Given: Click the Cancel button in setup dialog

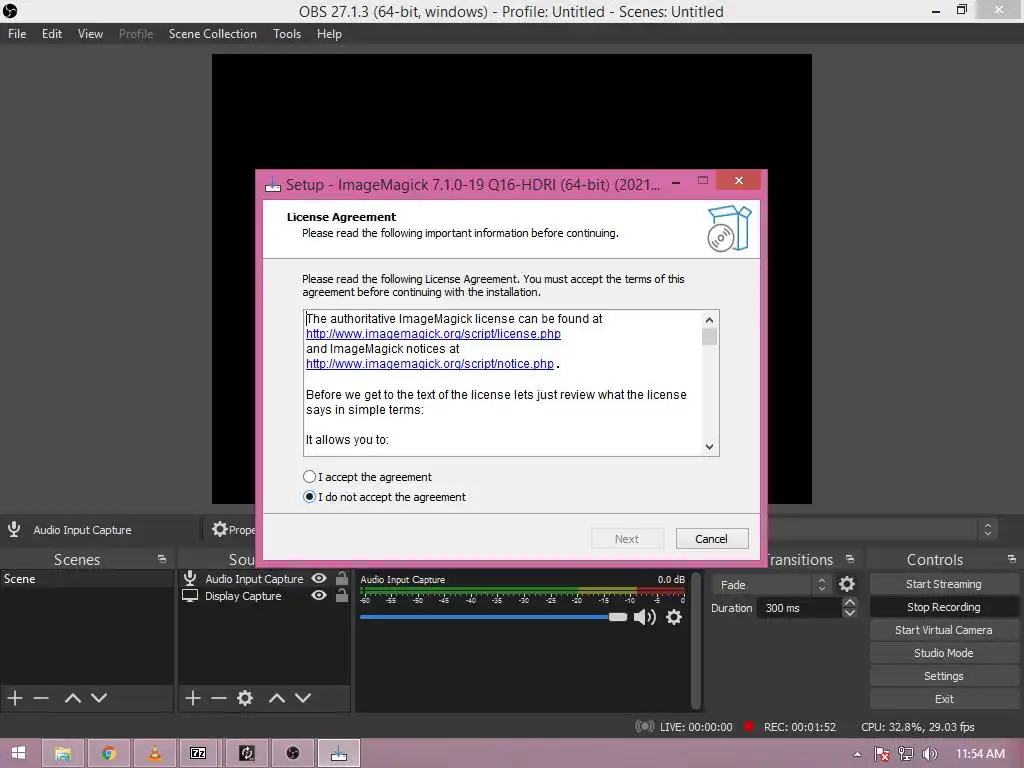Looking at the screenshot, I should pyautogui.click(x=712, y=539).
